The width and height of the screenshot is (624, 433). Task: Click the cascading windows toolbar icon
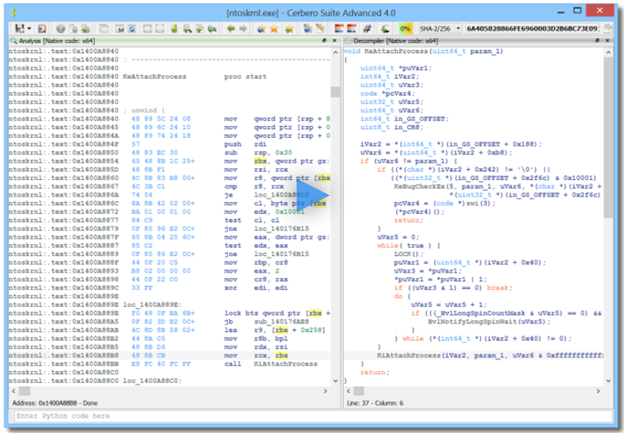pos(104,29)
